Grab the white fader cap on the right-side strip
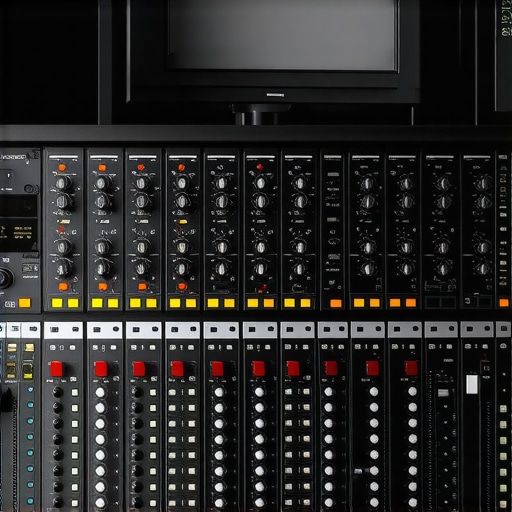 [472, 384]
